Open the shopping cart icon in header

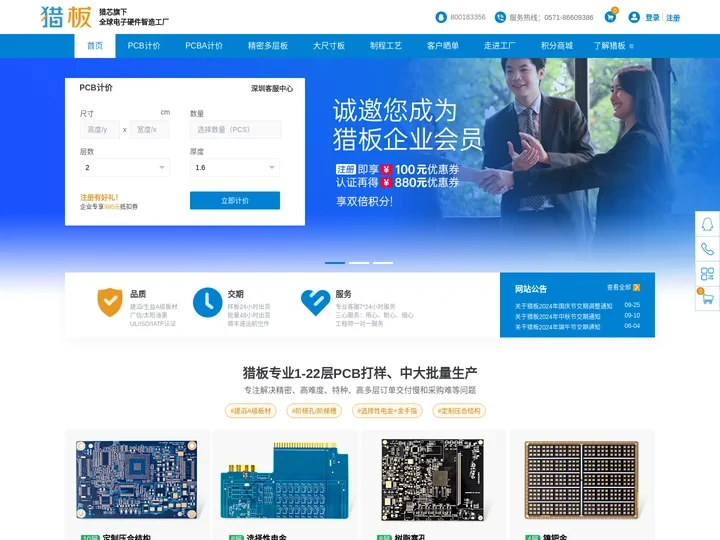610,17
